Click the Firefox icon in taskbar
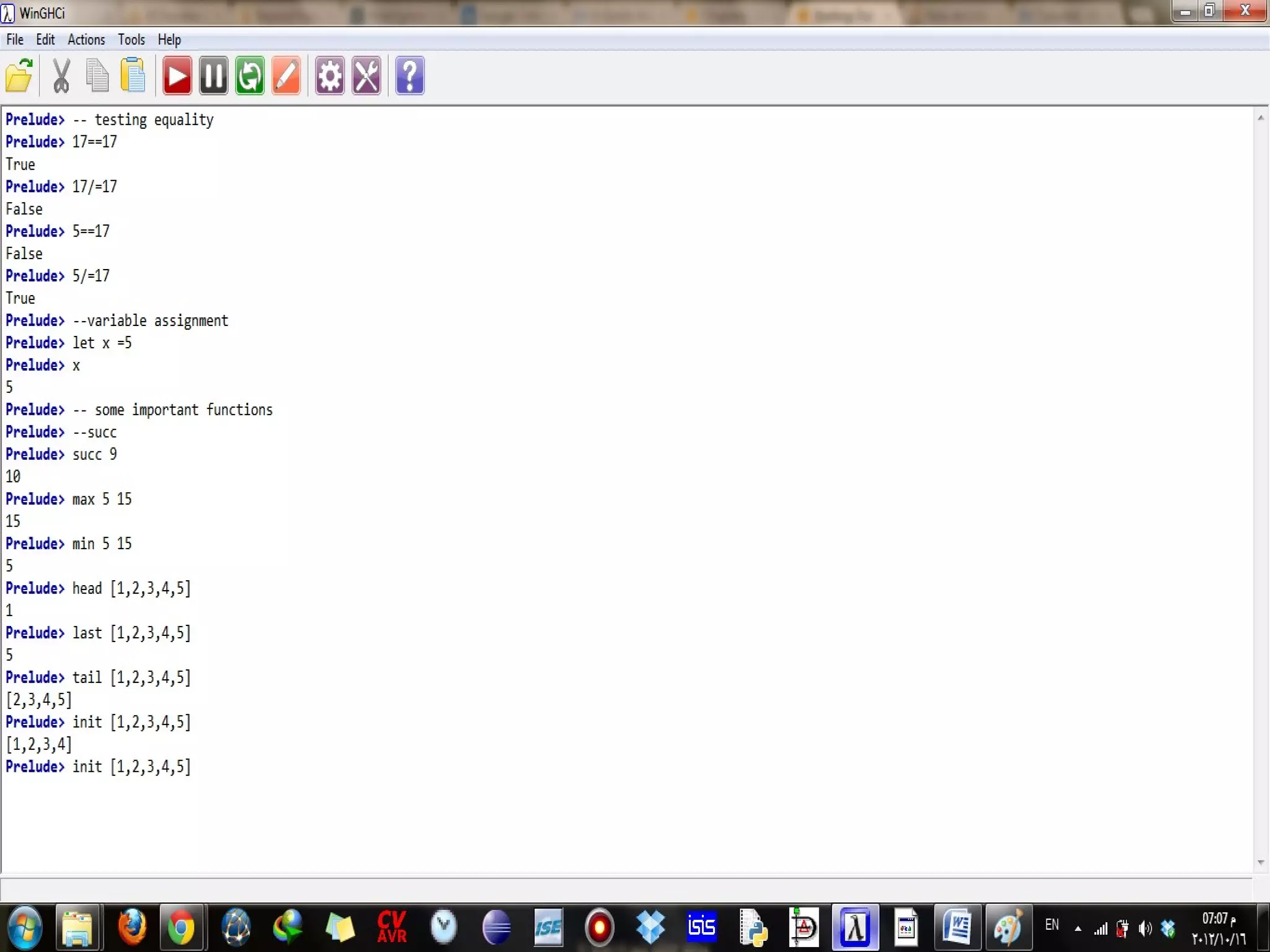Viewport: 1270px width, 952px height. (132, 927)
